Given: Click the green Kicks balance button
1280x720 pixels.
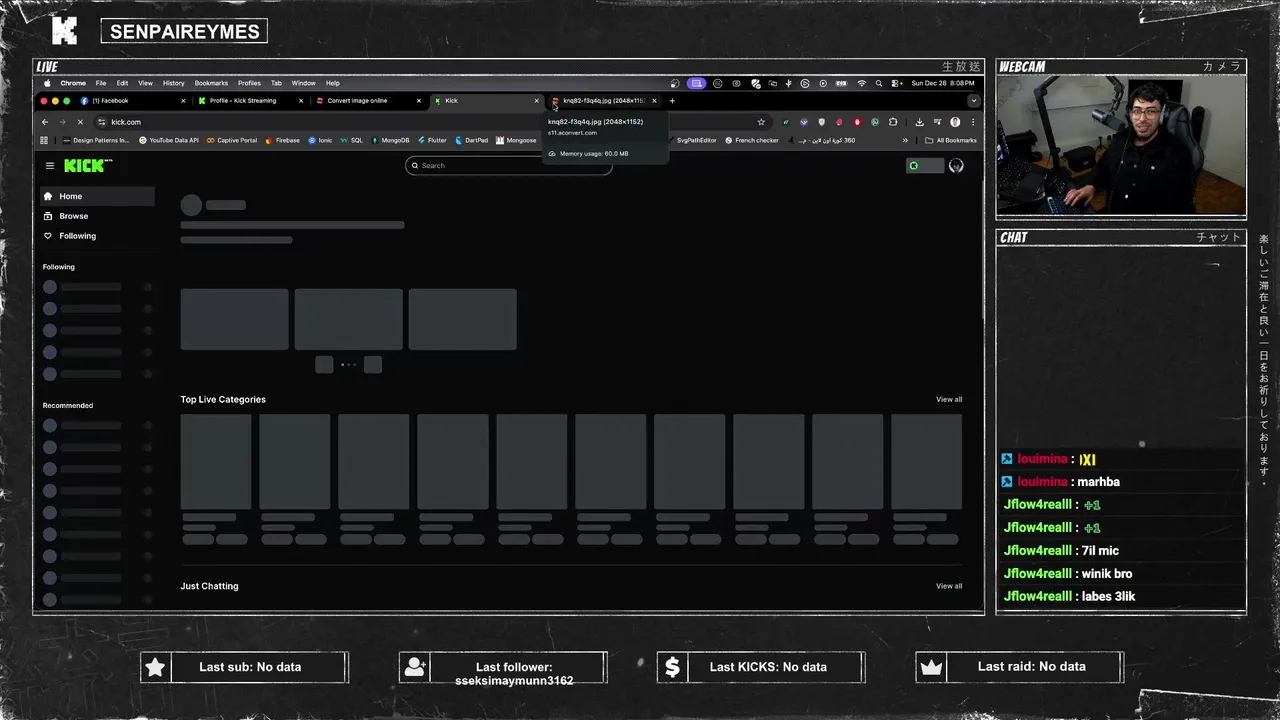Looking at the screenshot, I should point(925,166).
